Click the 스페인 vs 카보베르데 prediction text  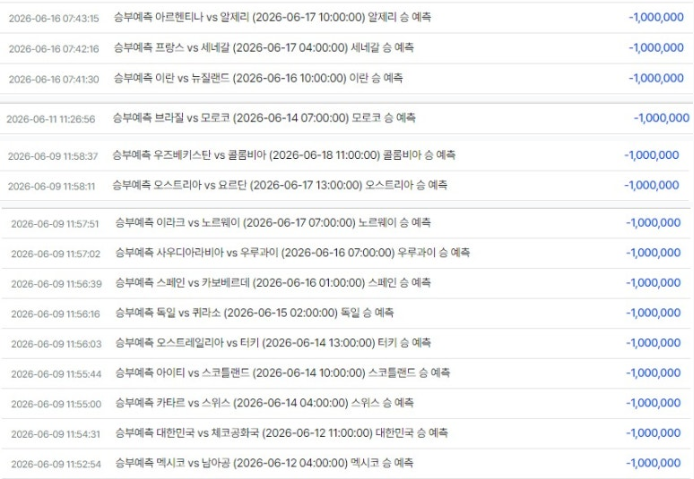(273, 283)
